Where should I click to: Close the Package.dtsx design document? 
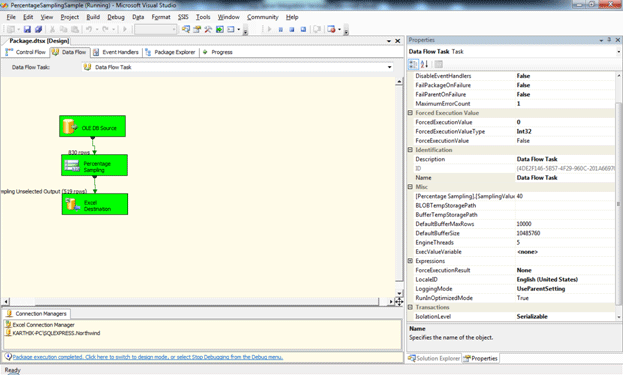pos(397,41)
